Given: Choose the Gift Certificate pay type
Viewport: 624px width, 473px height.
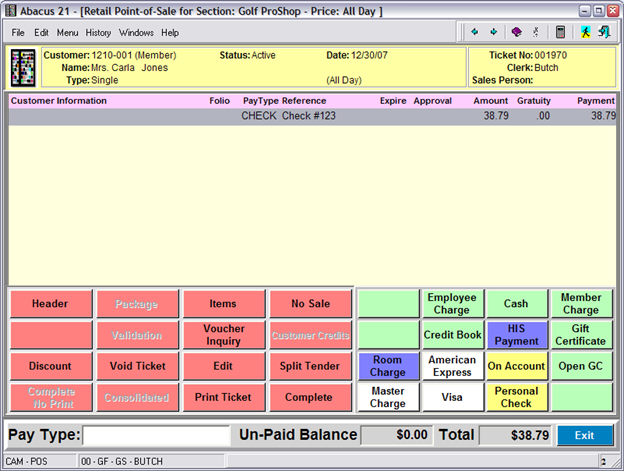Looking at the screenshot, I should click(581, 335).
